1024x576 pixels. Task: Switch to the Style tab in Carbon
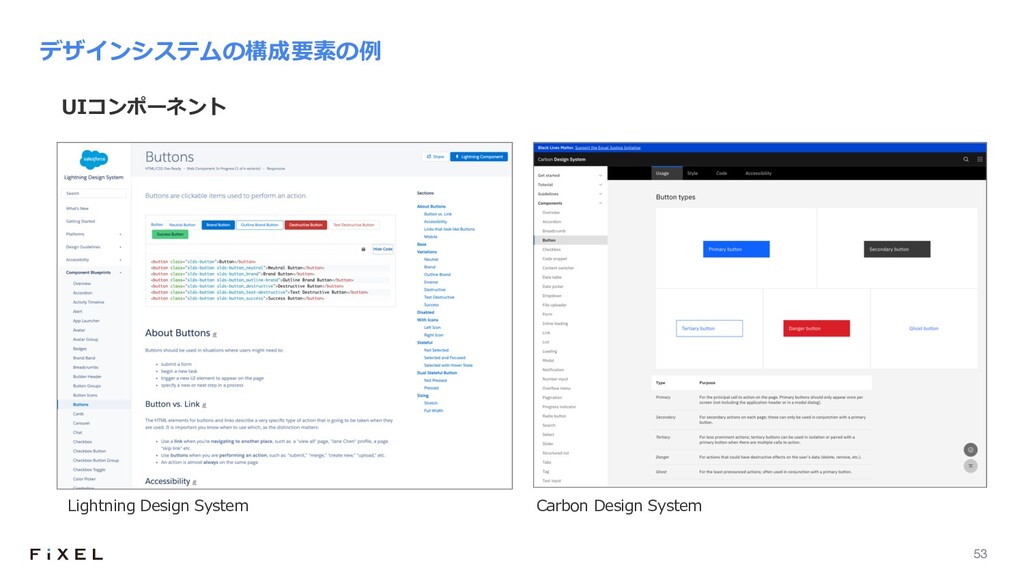[x=692, y=173]
